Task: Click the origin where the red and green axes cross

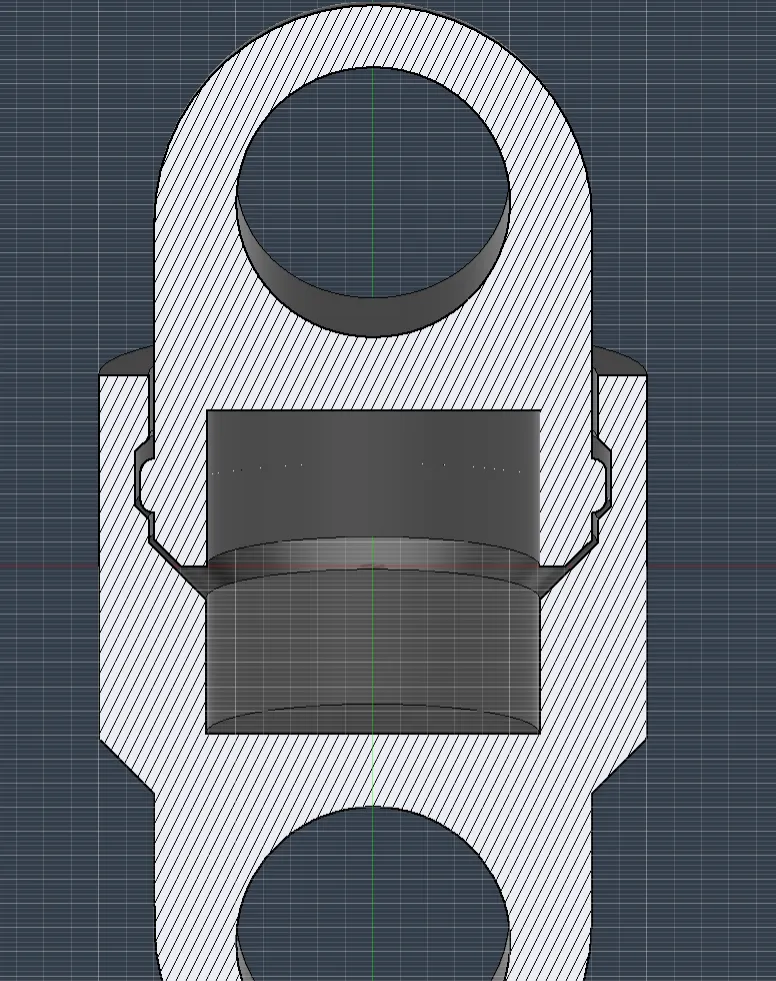Action: [x=374, y=567]
